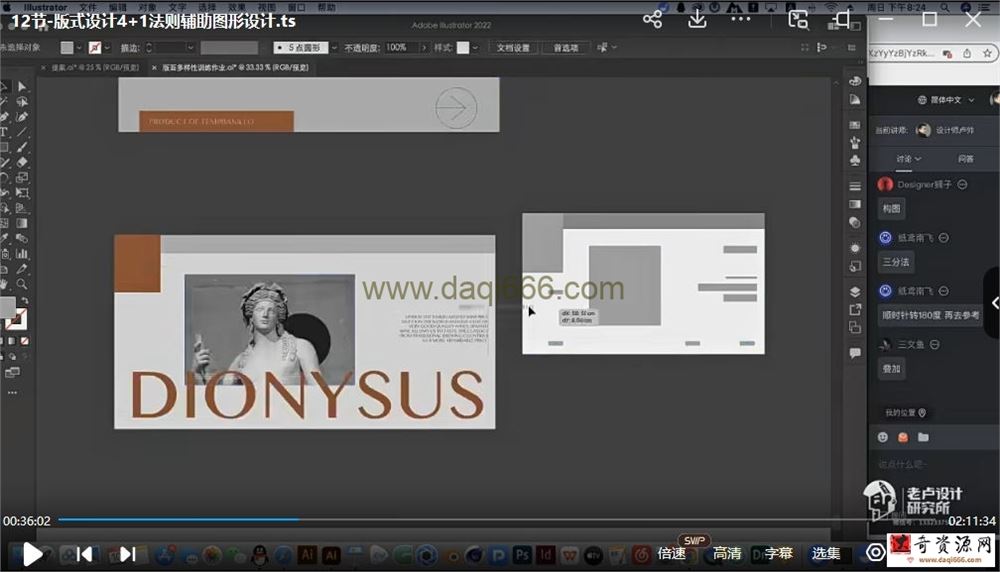Open 字幕 subtitle settings
1000x572 pixels.
778,554
